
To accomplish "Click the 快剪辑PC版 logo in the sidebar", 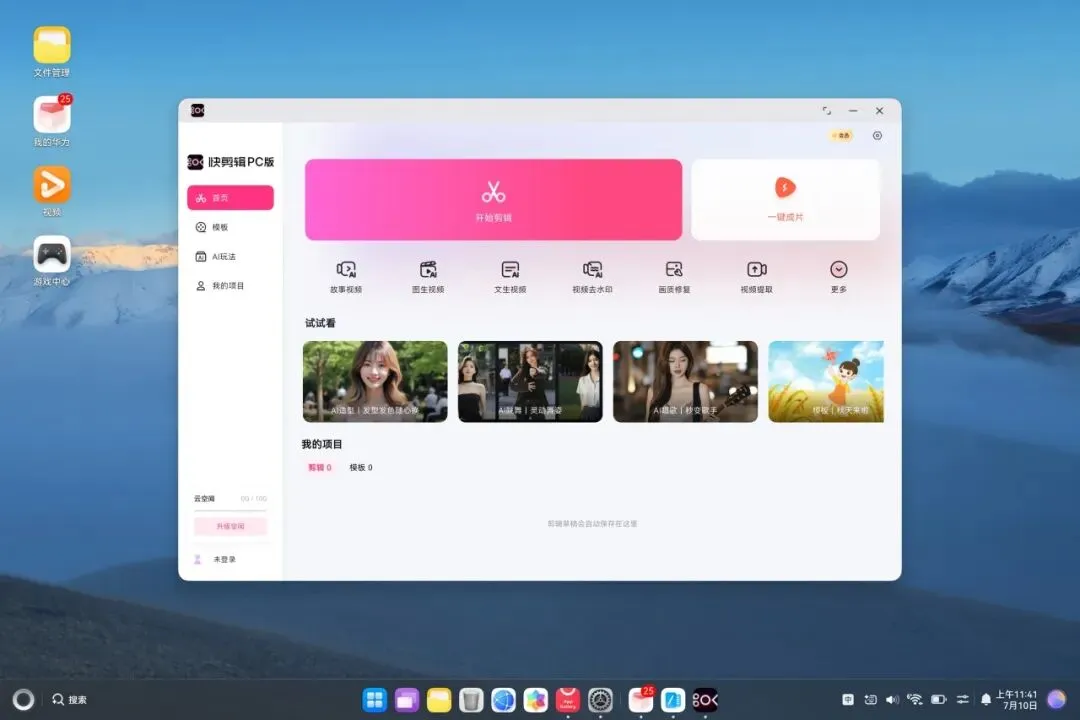I will click(231, 162).
